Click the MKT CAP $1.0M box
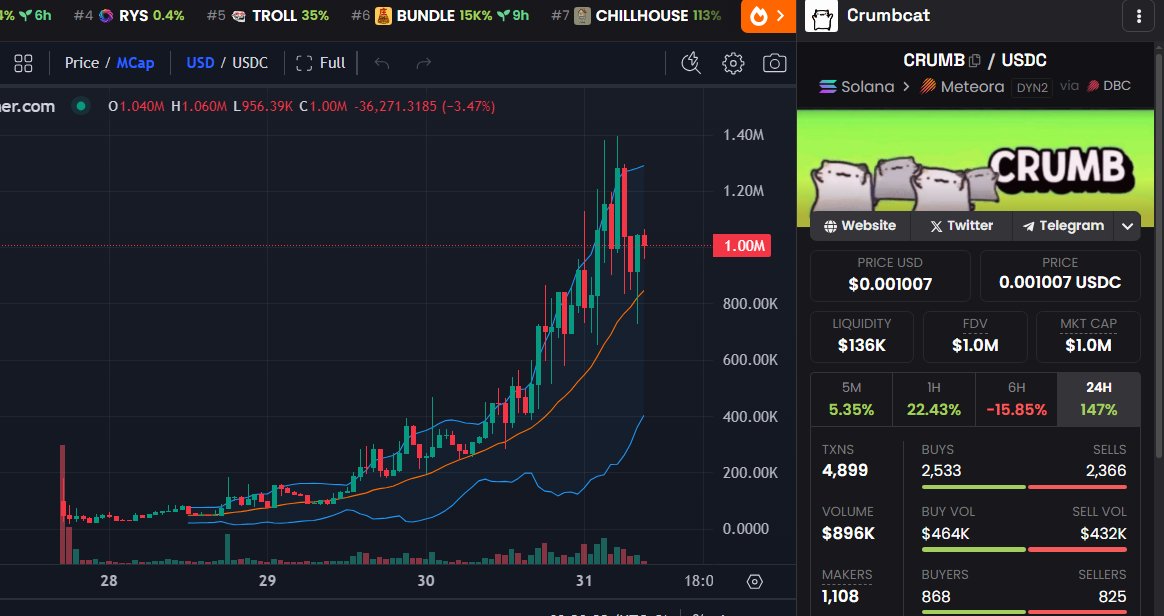Screen dimensions: 1164x616 pos(1088,337)
